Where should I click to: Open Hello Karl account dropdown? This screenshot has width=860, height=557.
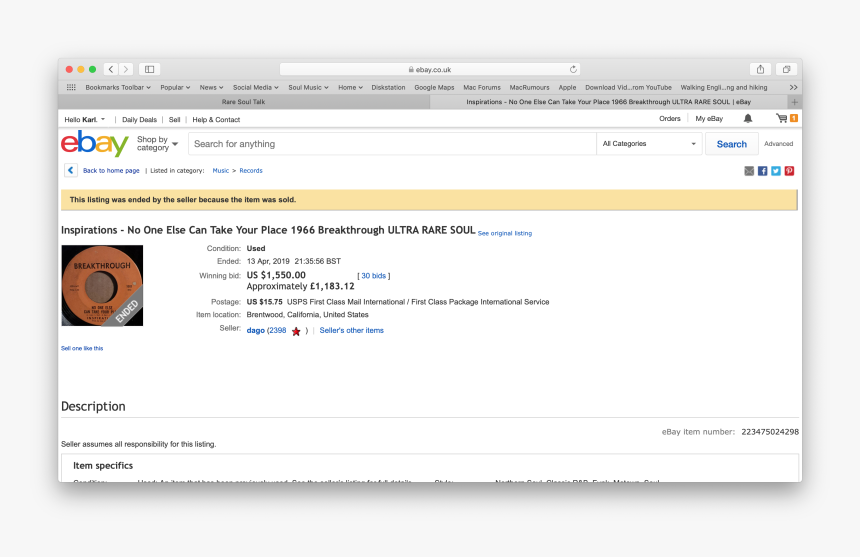[84, 120]
